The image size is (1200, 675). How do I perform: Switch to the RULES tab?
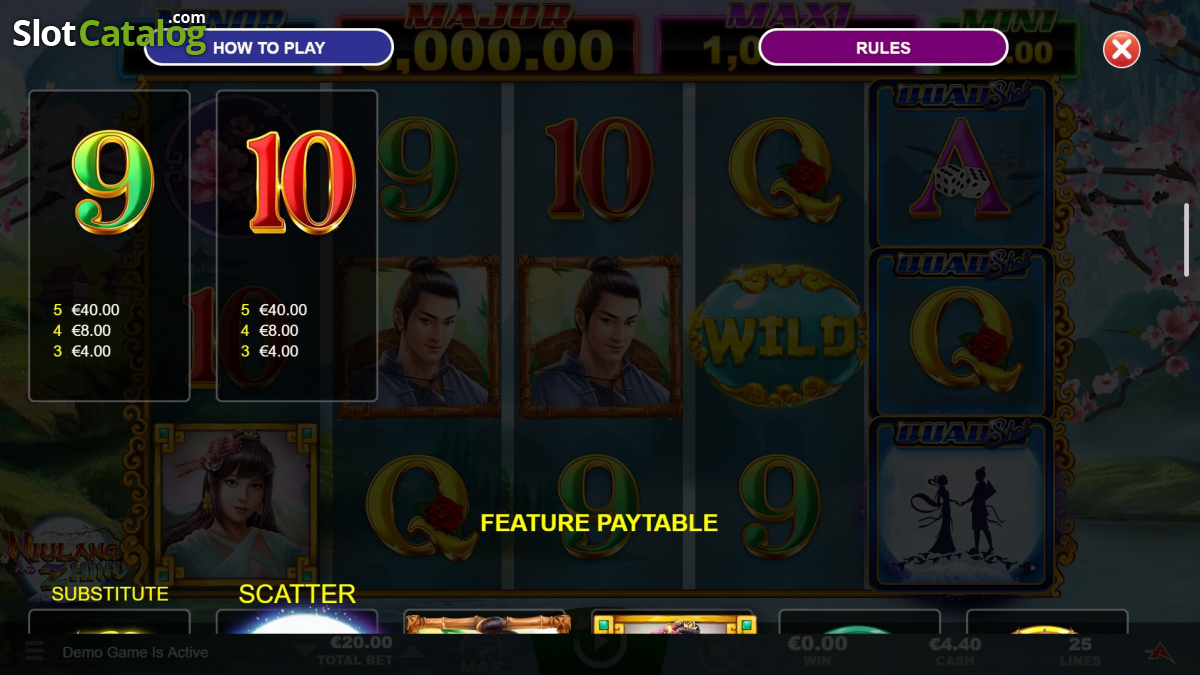click(x=883, y=47)
